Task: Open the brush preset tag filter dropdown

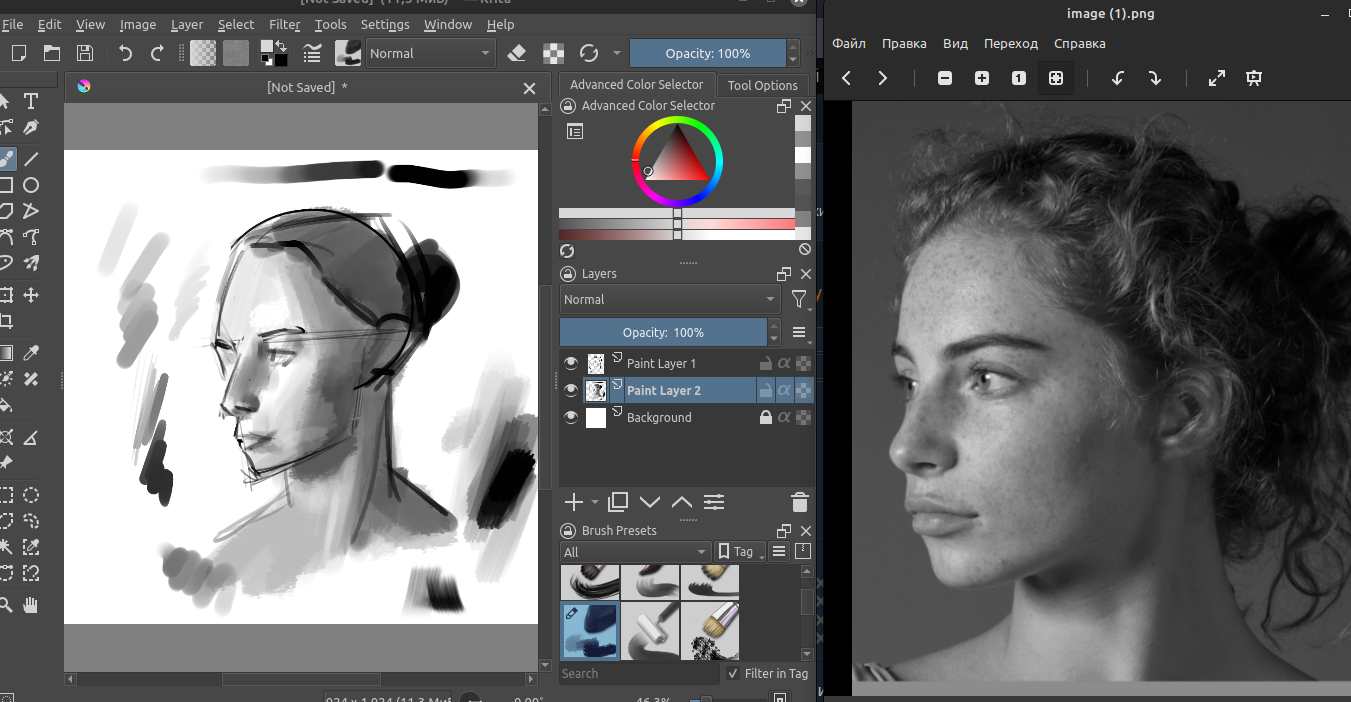Action: [x=635, y=552]
